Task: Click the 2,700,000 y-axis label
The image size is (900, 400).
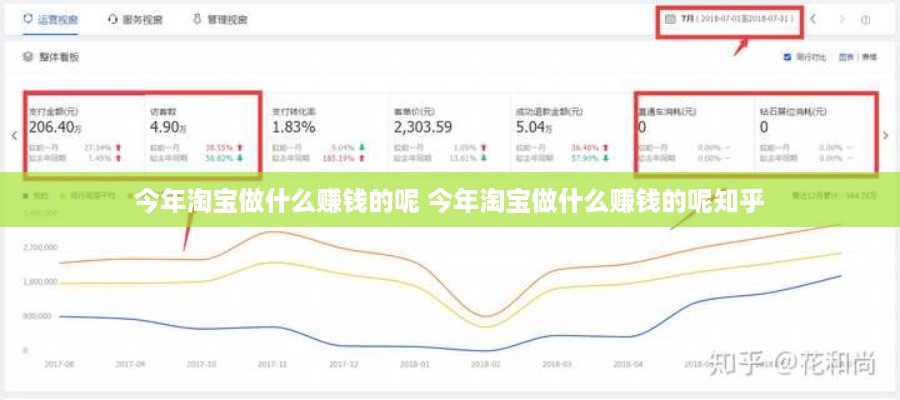Action: coord(40,247)
